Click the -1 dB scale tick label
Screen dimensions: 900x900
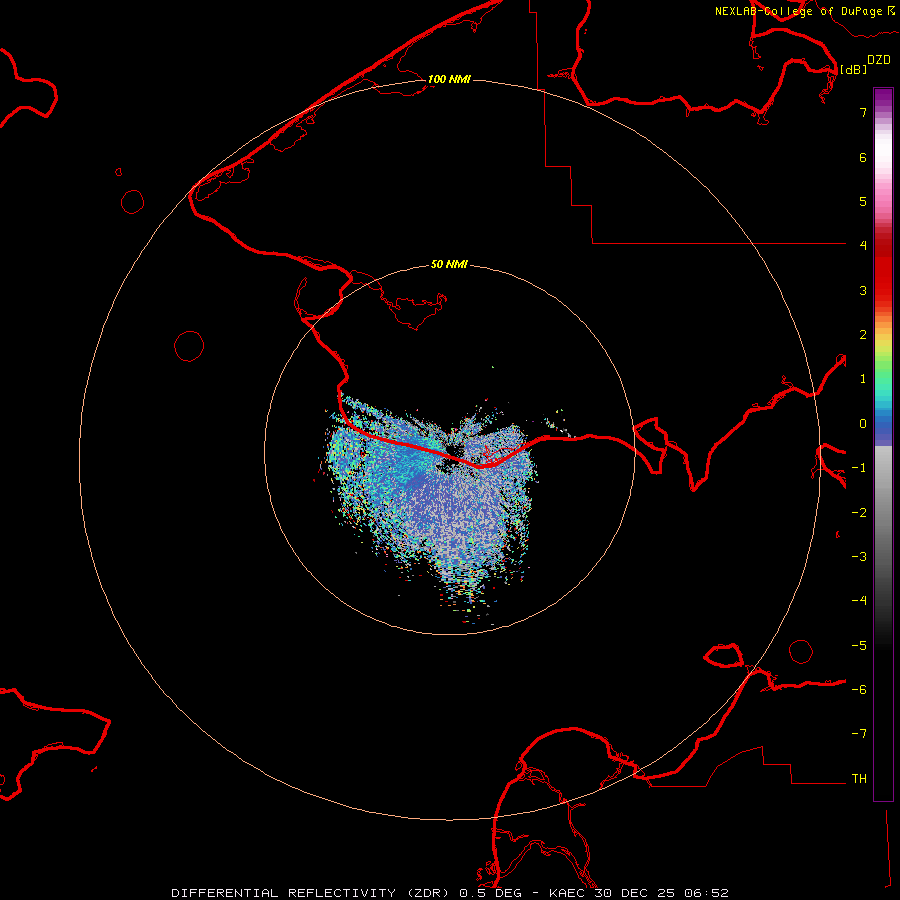[x=859, y=468]
